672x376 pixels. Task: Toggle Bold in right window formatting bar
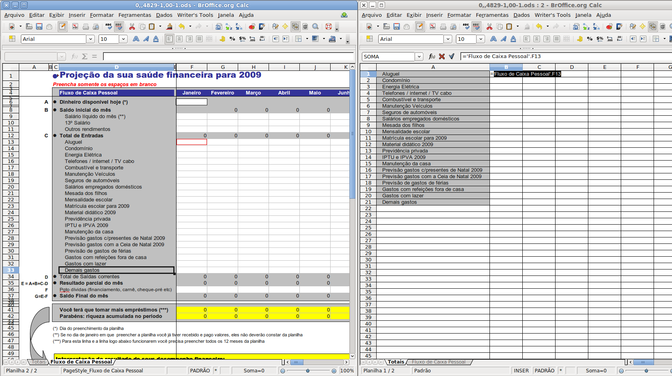[x=493, y=39]
